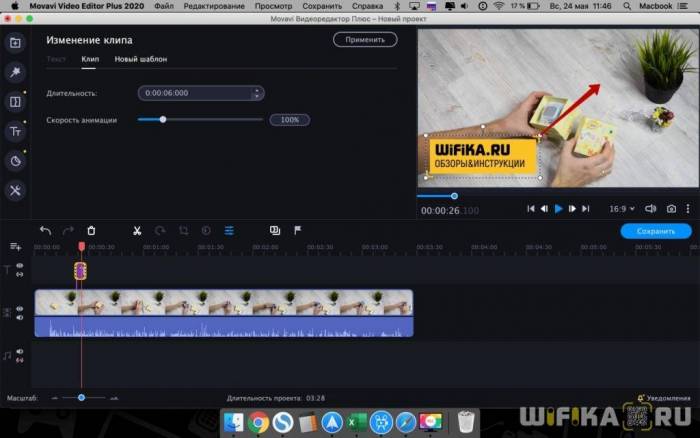Open the Transitions panel in the sidebar
Image resolution: width=700 pixels, height=438 pixels.
click(15, 102)
